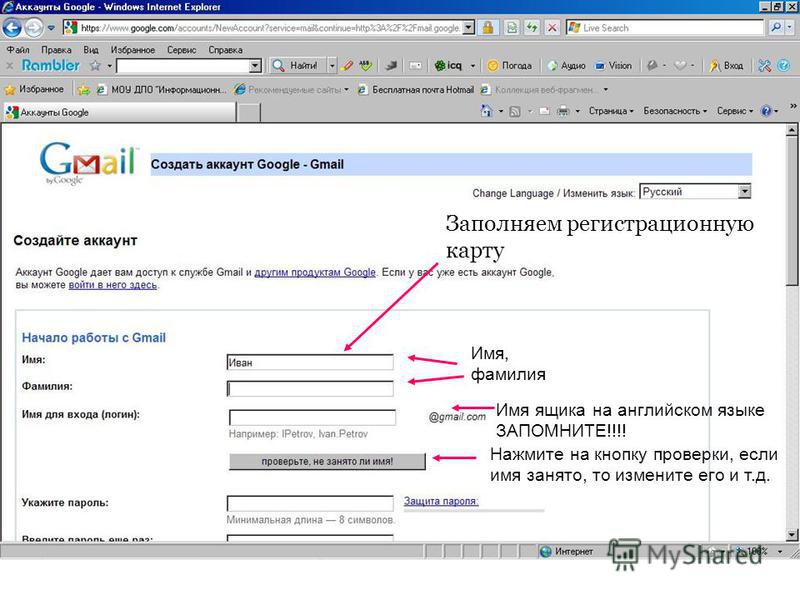Click the проверьте, не занято ли имя! button
Image resolution: width=800 pixels, height=600 pixels.
(x=327, y=461)
